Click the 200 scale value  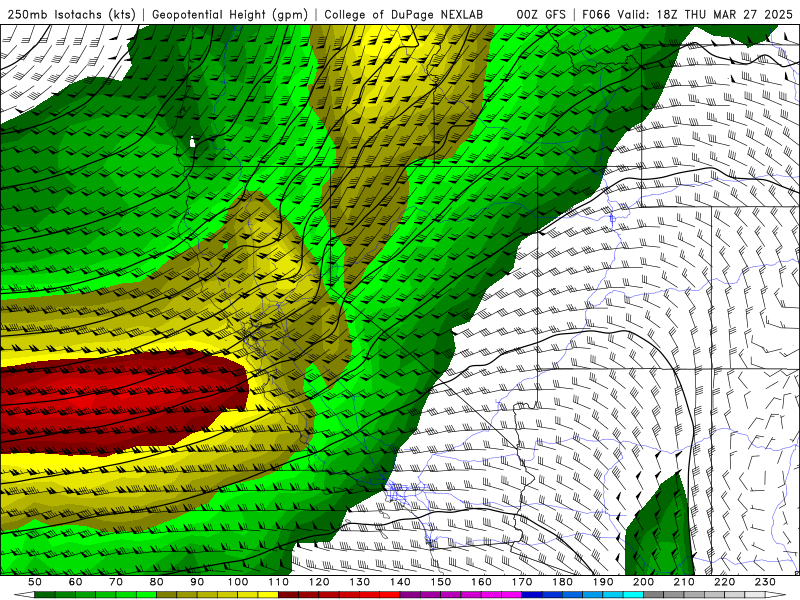click(643, 582)
